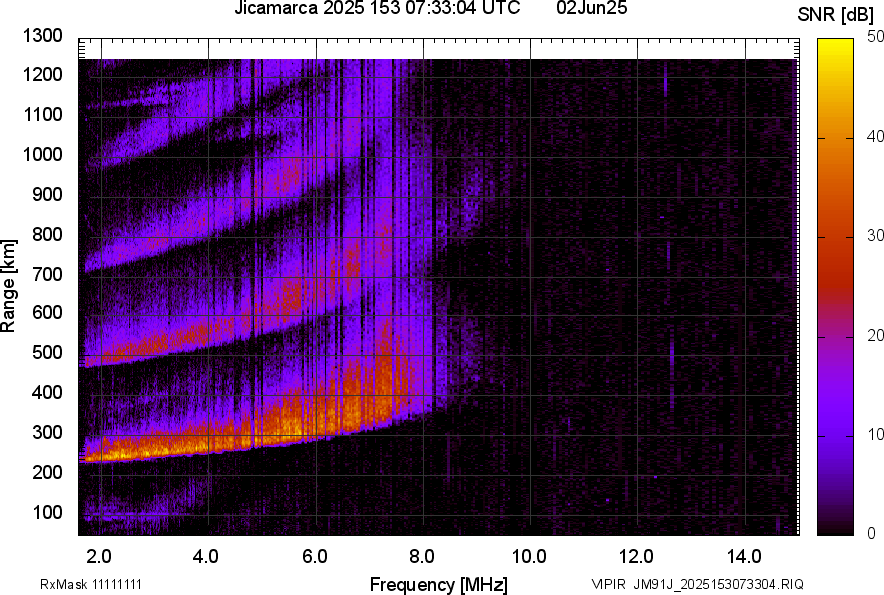Viewport: 884px width, 595px height.
Task: Click the range tick label '200'
Action: point(47,473)
